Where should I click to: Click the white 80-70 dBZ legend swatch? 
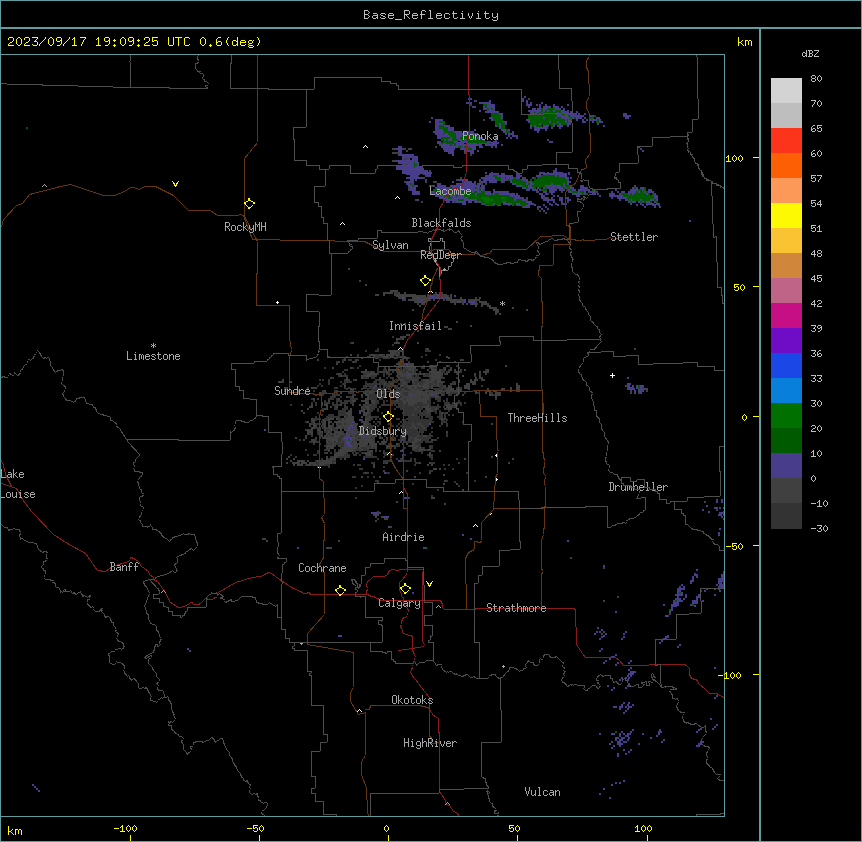point(786,91)
